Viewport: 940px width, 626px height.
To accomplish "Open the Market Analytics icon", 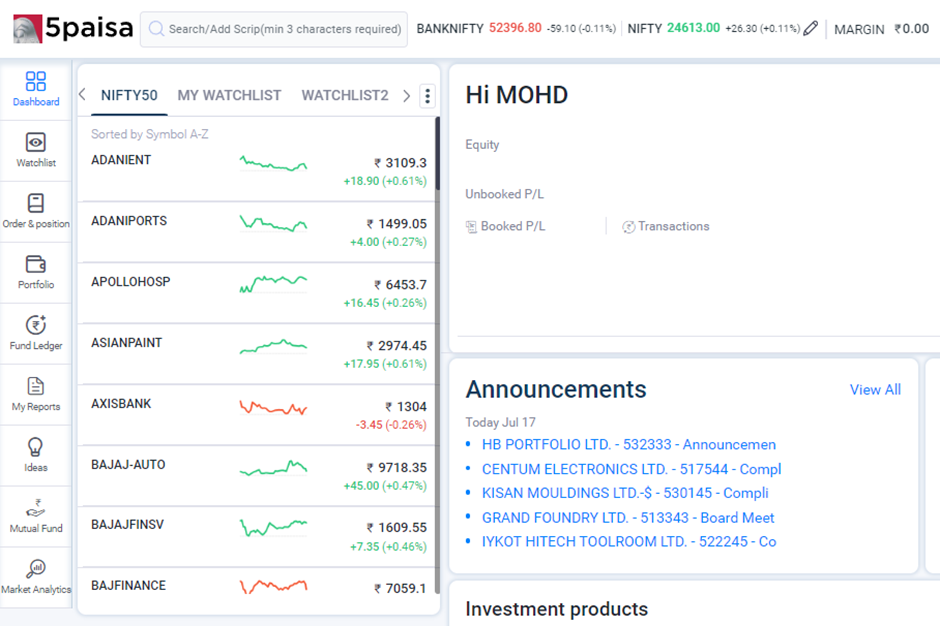I will point(36,568).
